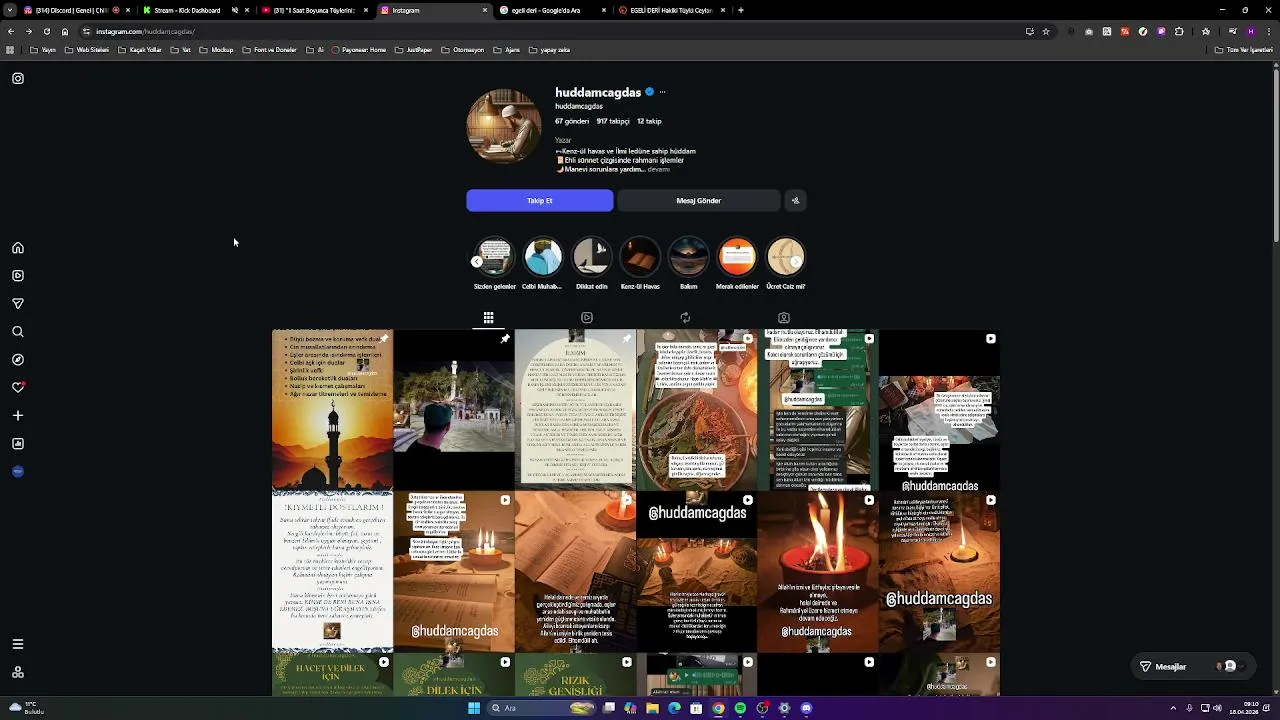Switch to the tagged photos tab
This screenshot has width=1280, height=720.
[x=784, y=318]
